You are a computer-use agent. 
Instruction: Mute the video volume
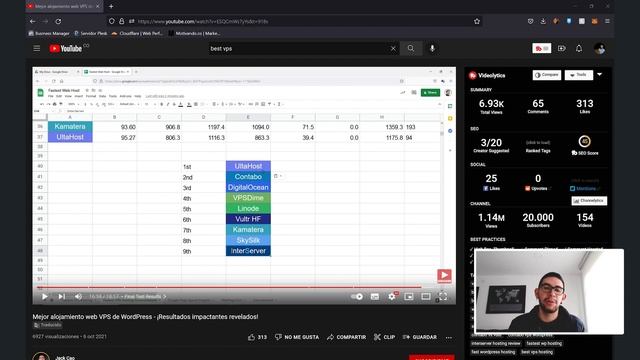tap(78, 296)
